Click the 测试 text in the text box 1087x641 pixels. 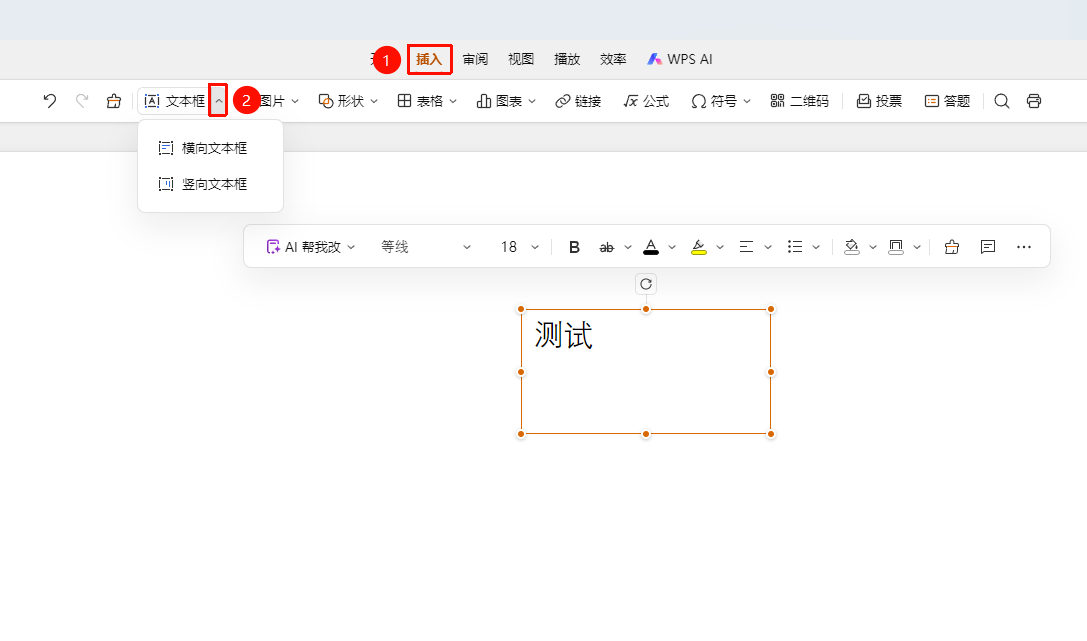point(564,335)
